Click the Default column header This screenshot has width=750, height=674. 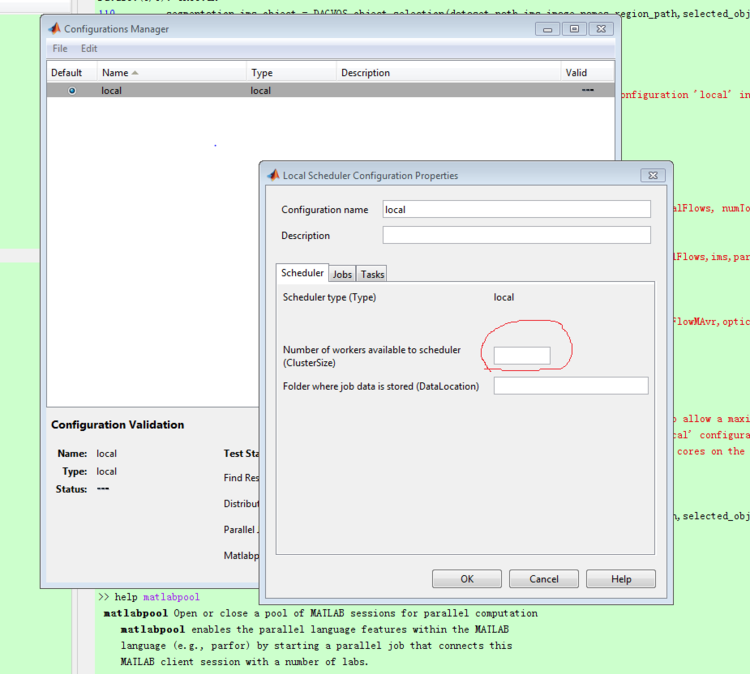pos(72,73)
